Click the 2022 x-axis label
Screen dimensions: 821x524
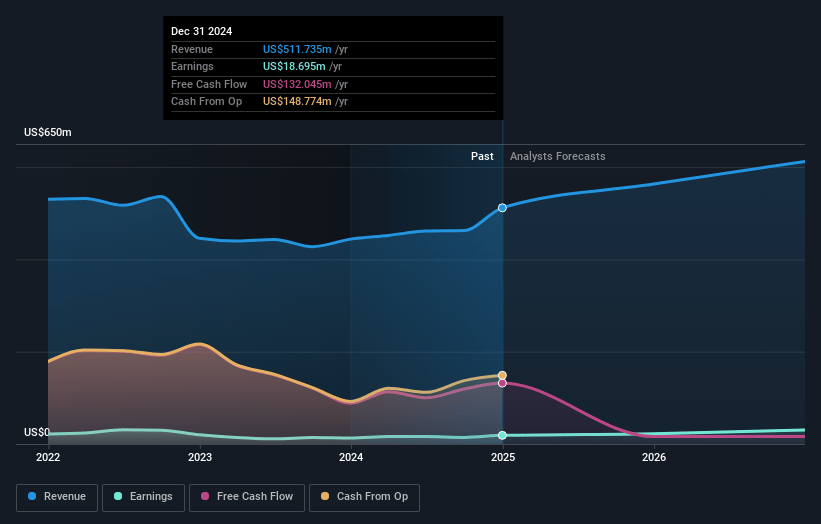pos(48,457)
